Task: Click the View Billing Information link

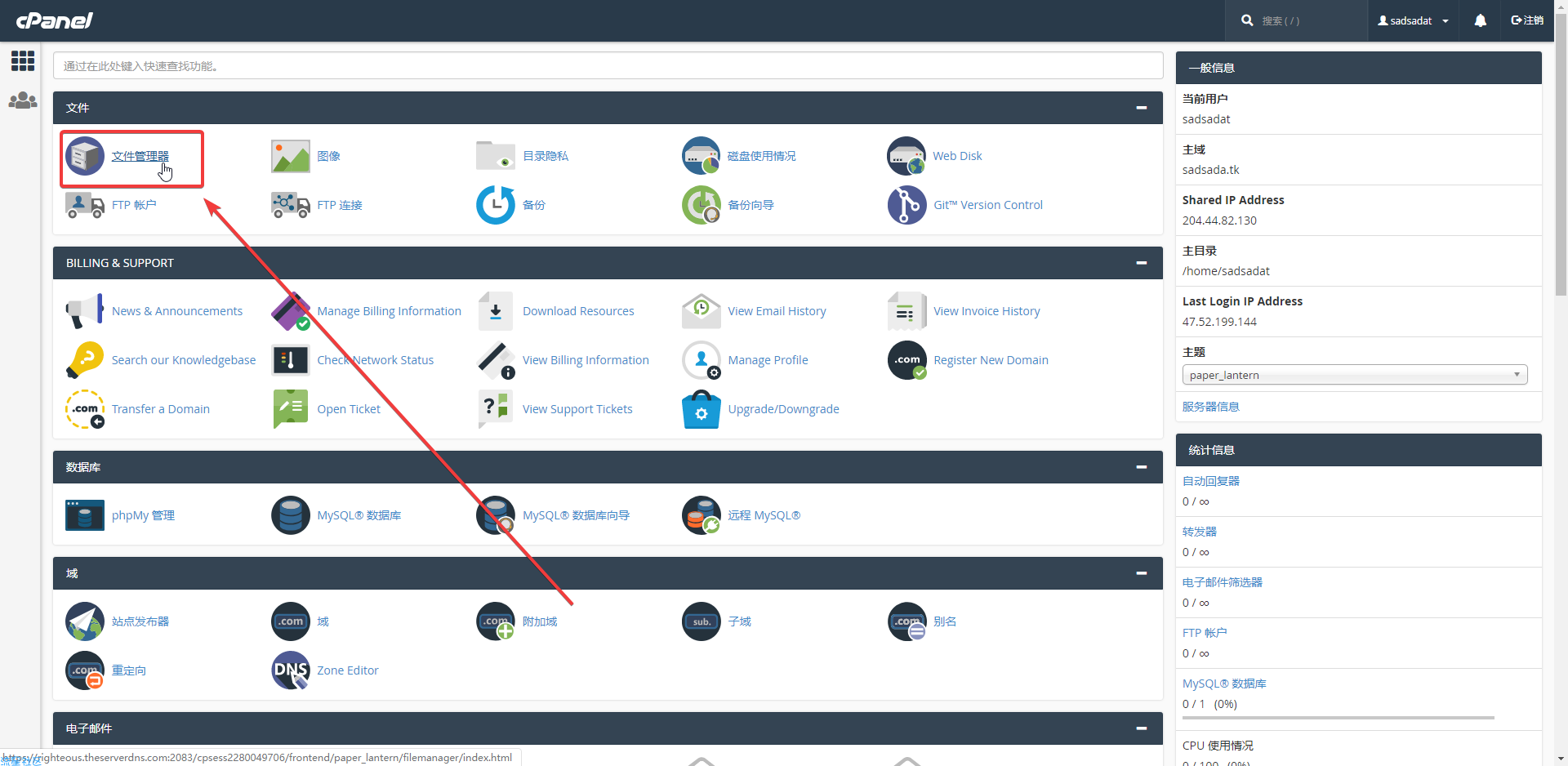Action: coord(586,360)
